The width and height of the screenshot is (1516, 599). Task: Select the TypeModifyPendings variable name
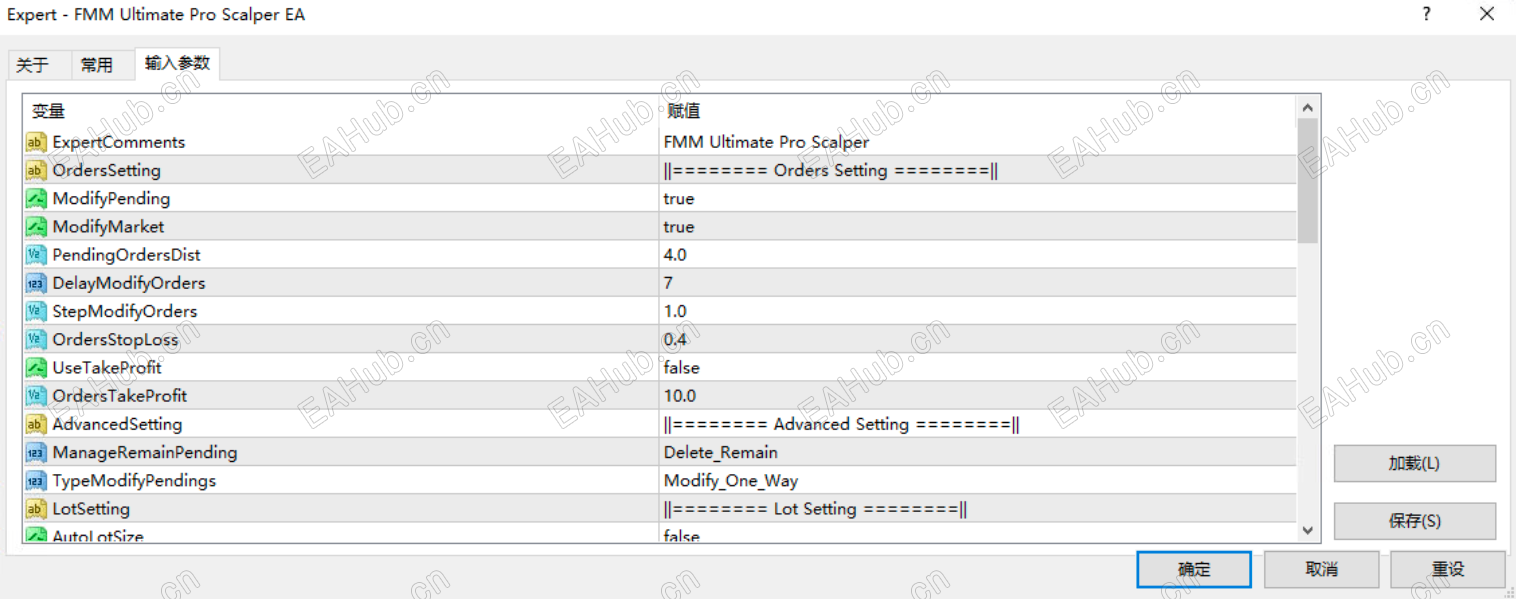point(134,480)
